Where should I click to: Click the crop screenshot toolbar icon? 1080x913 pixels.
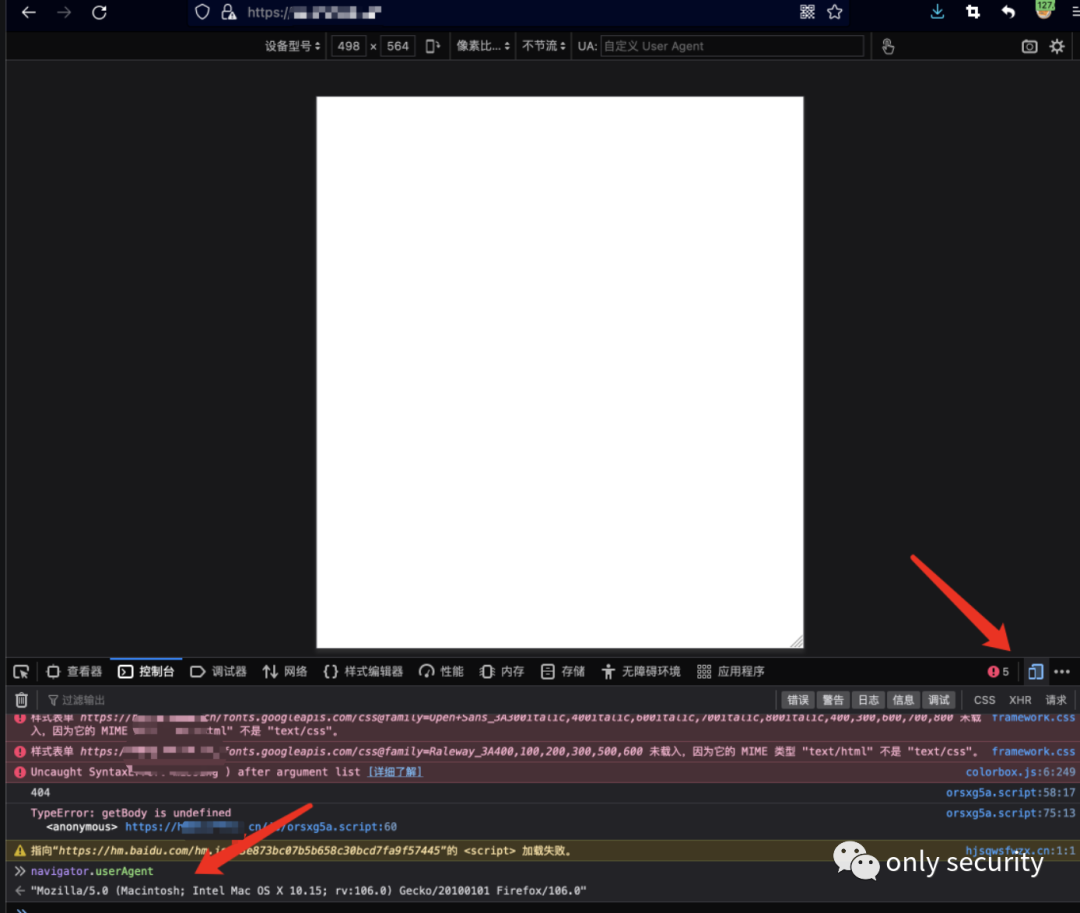click(x=973, y=12)
